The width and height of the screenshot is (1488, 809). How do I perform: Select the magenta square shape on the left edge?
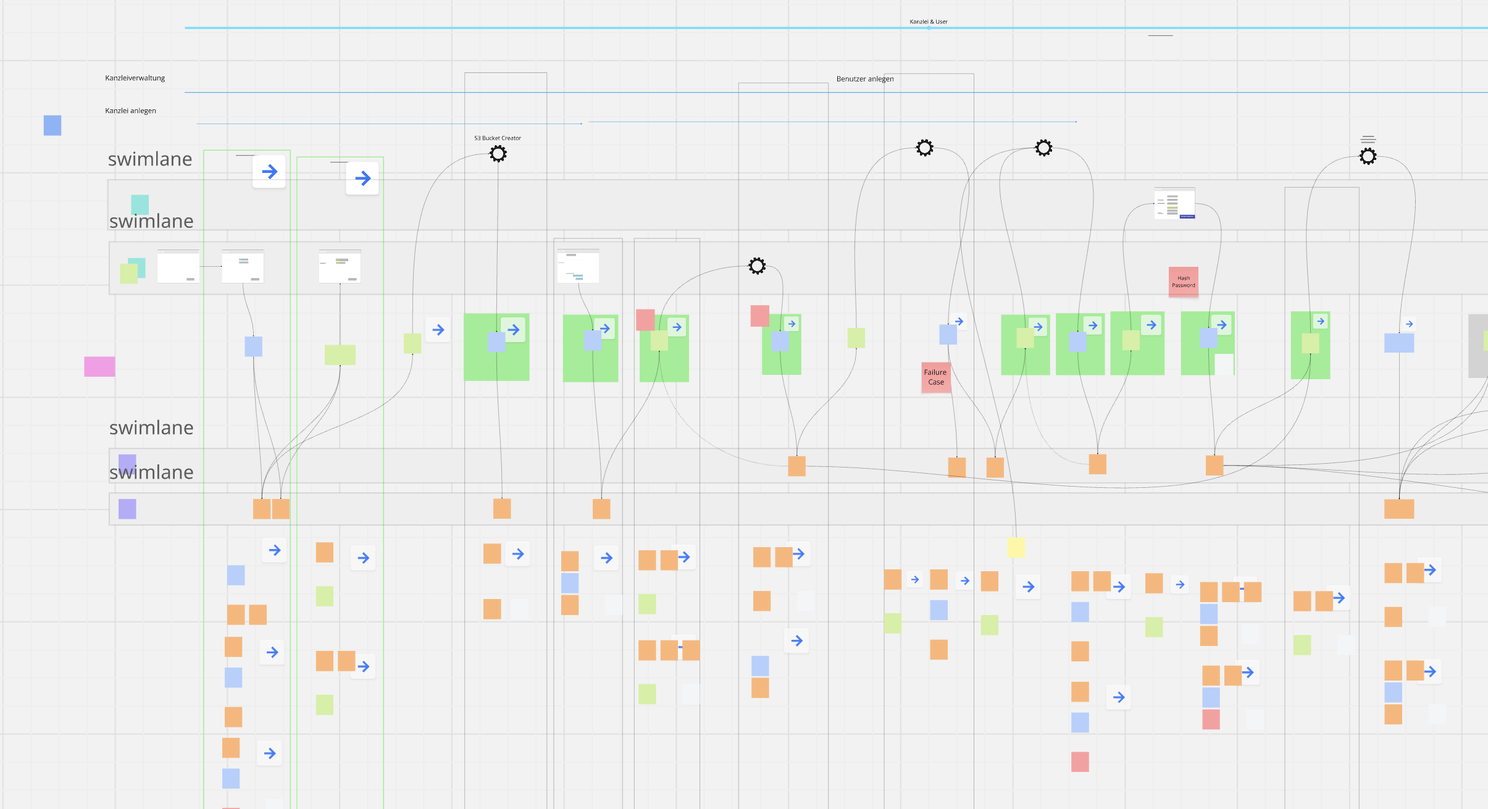click(98, 366)
